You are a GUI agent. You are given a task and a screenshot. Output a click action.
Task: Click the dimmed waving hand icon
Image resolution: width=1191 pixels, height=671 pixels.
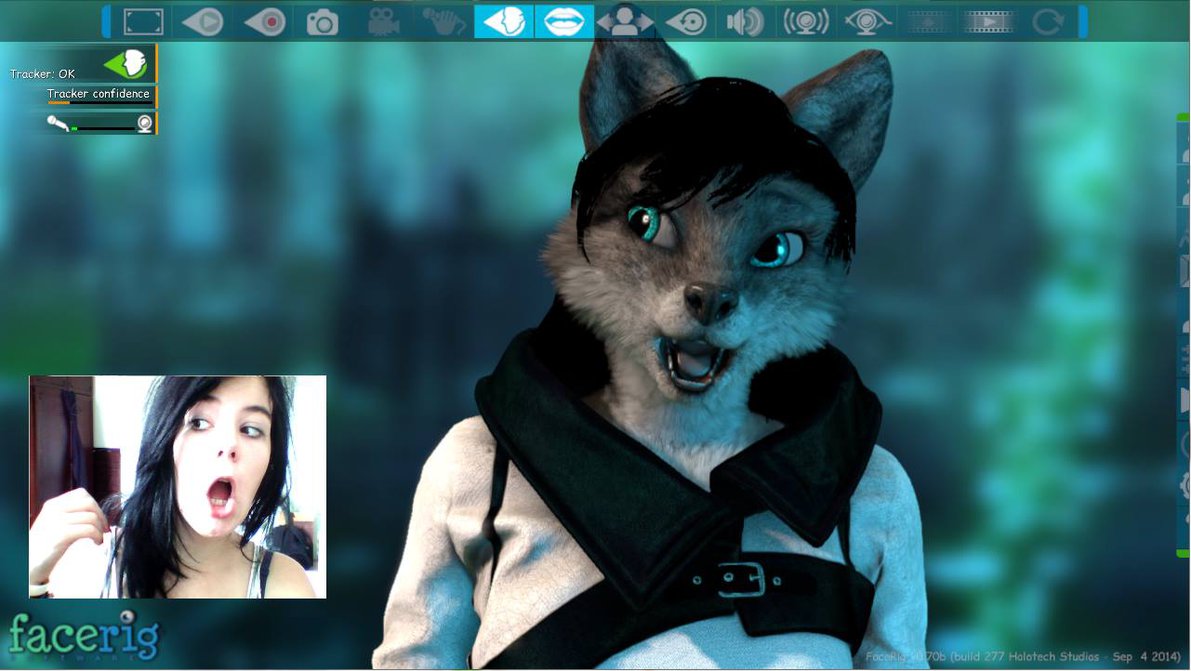pyautogui.click(x=444, y=21)
